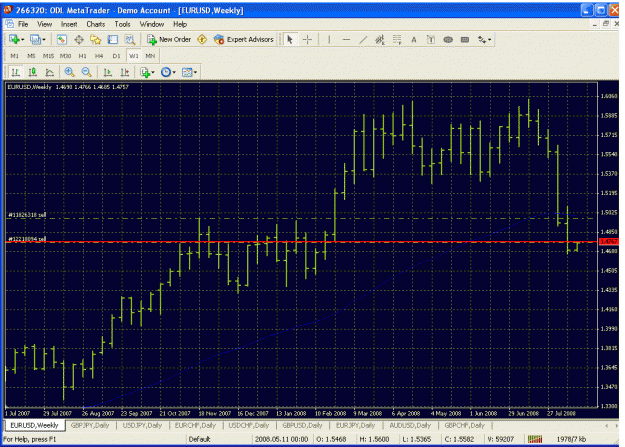625x447 pixels.
Task: Select the Crosshair tool
Action: (307, 39)
